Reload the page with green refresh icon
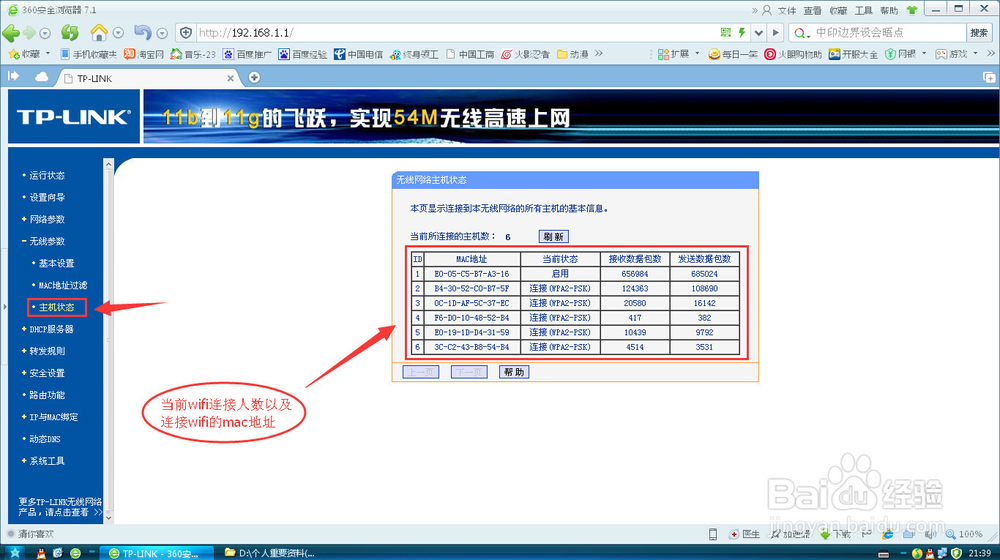Screen dimensions: 1000x560 (70, 33)
